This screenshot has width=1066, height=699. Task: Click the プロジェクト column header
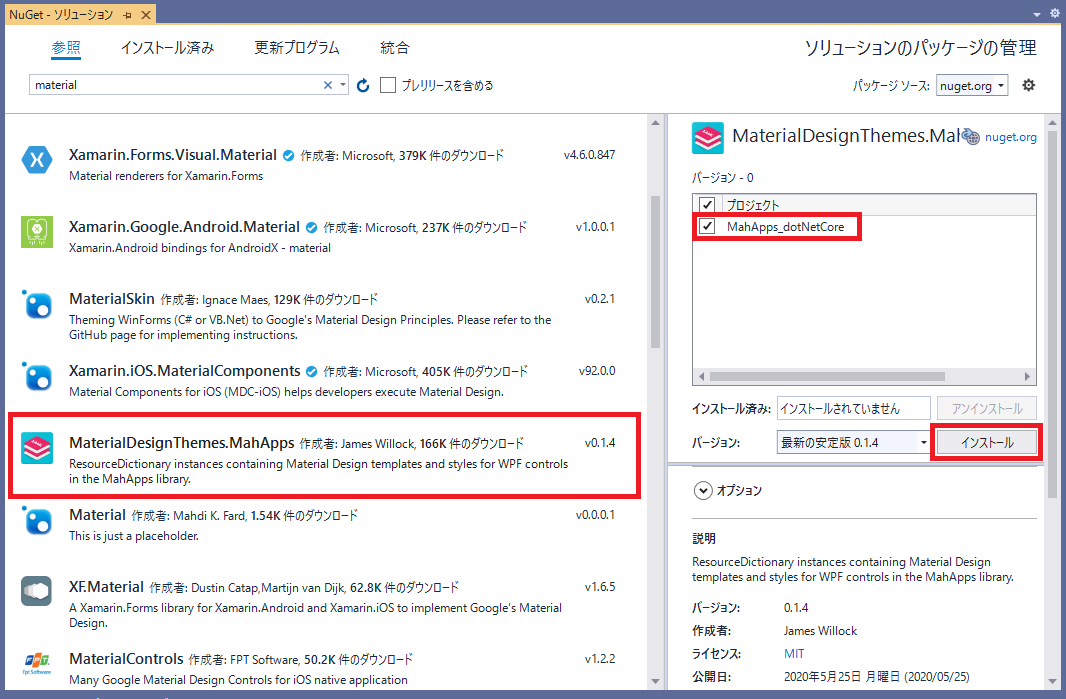click(x=753, y=205)
